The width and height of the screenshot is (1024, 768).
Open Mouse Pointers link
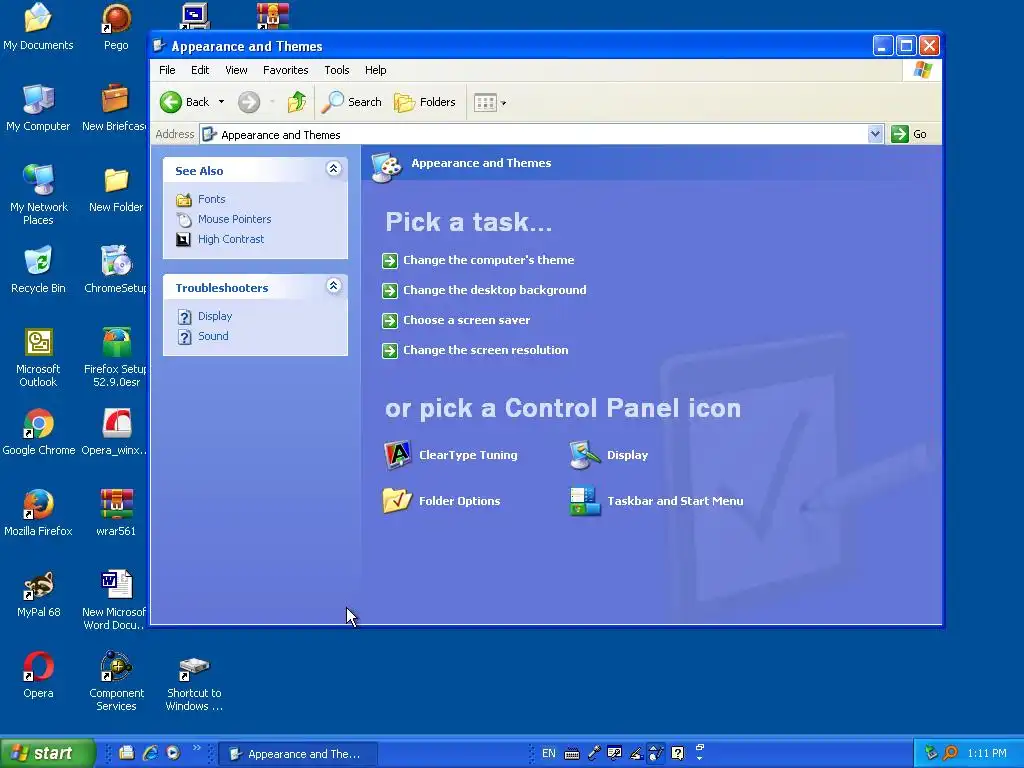click(234, 219)
